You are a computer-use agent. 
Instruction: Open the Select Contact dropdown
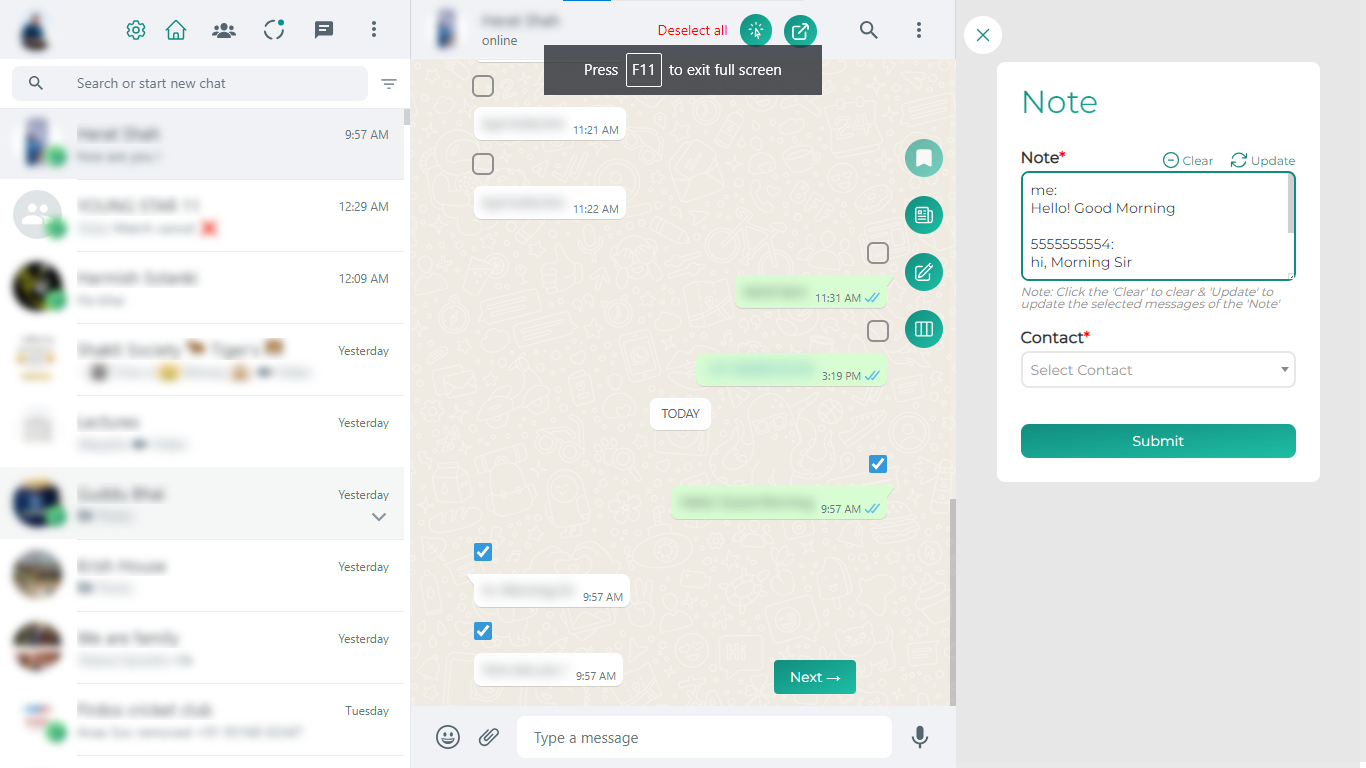coord(1157,369)
